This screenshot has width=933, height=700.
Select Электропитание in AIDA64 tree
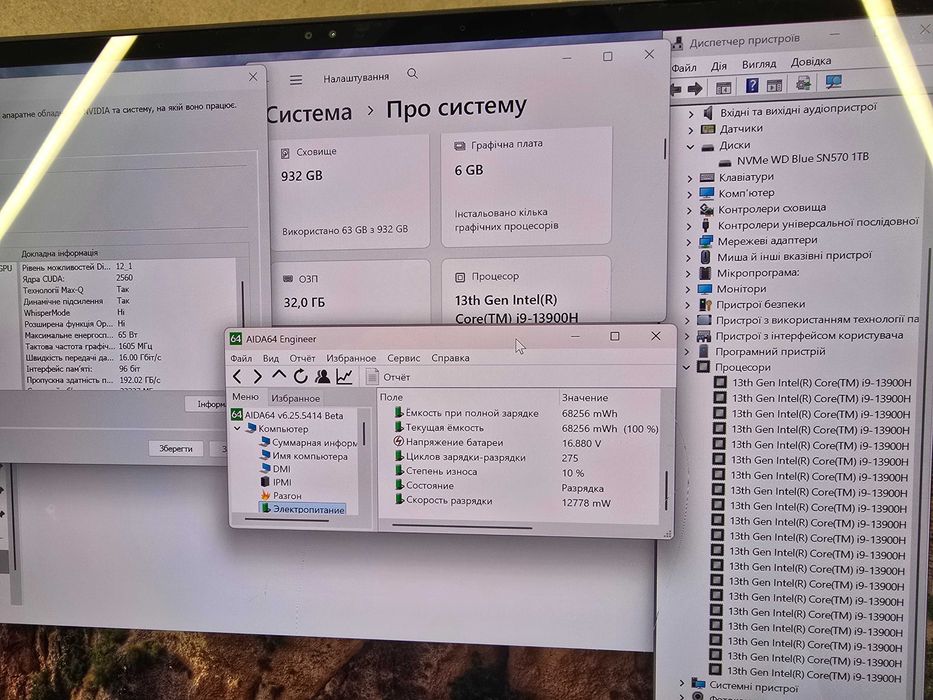click(x=302, y=510)
